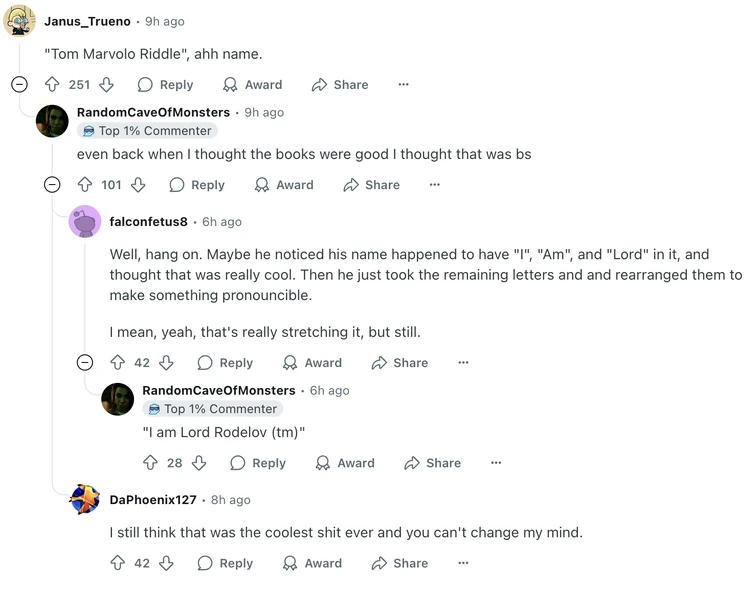The height and width of the screenshot is (591, 755).
Task: Share the "I am Lord Rodelov" comment
Action: 432,463
